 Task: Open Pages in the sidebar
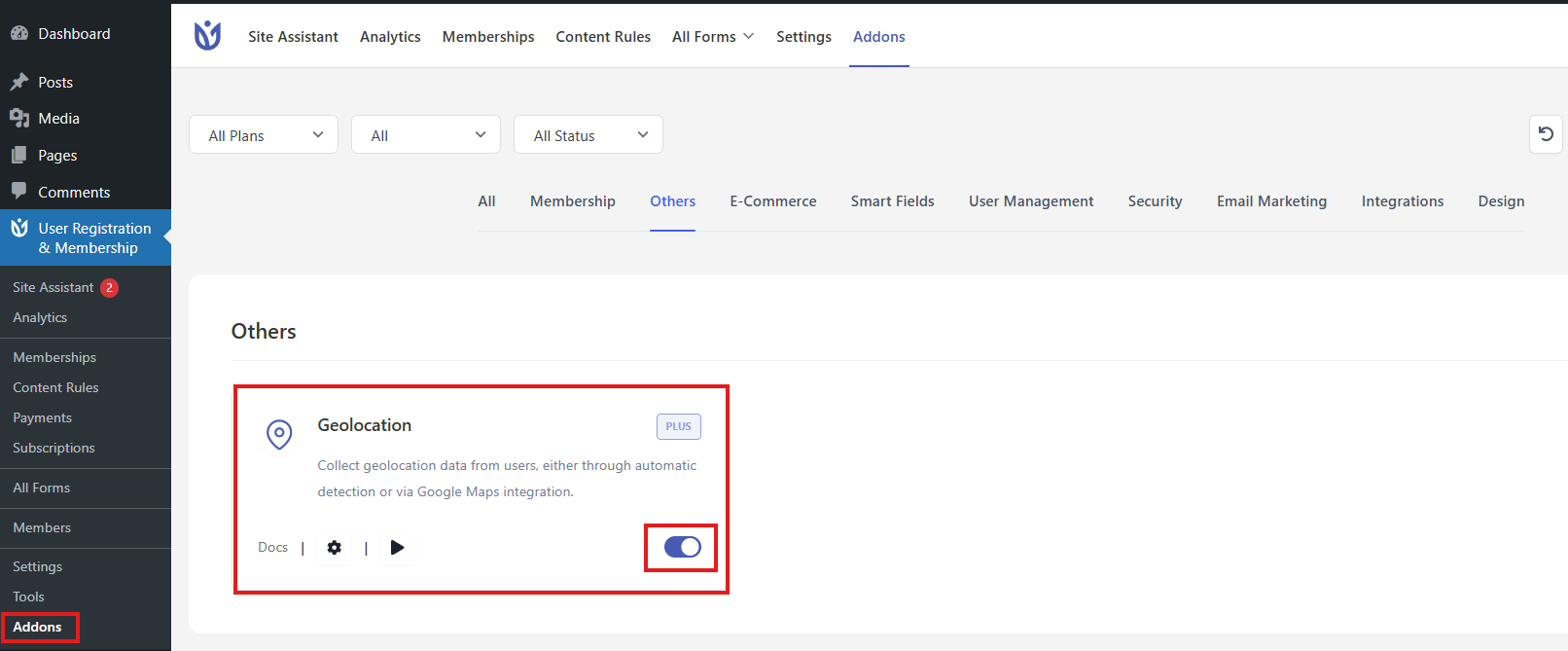pyautogui.click(x=57, y=156)
